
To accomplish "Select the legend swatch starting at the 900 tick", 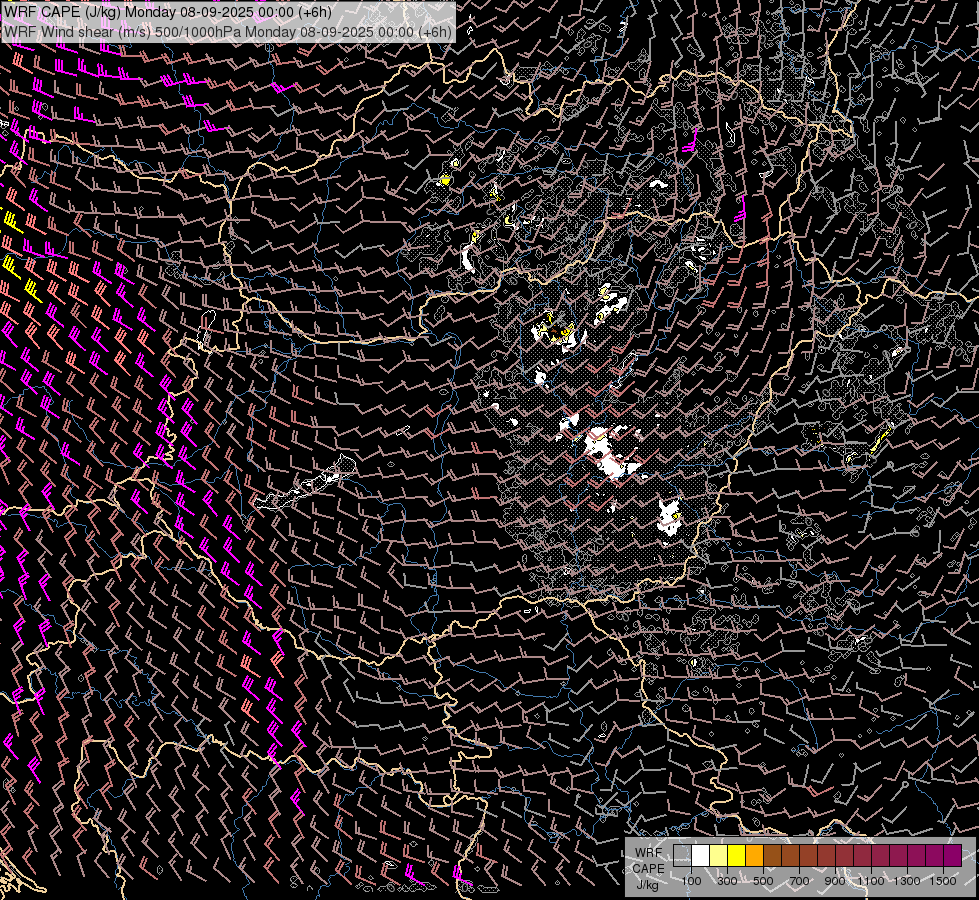I will click(844, 856).
